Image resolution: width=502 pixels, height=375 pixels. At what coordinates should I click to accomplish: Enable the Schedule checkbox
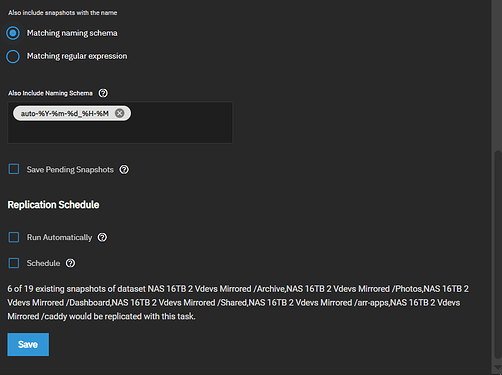tap(14, 263)
